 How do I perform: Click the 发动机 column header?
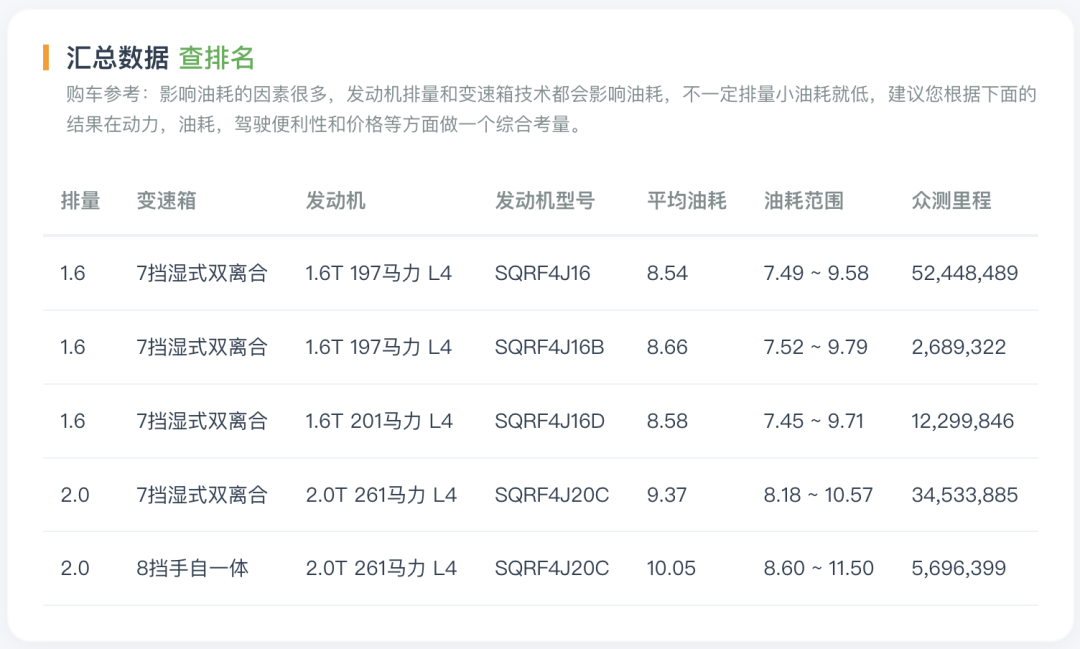pyautogui.click(x=335, y=200)
